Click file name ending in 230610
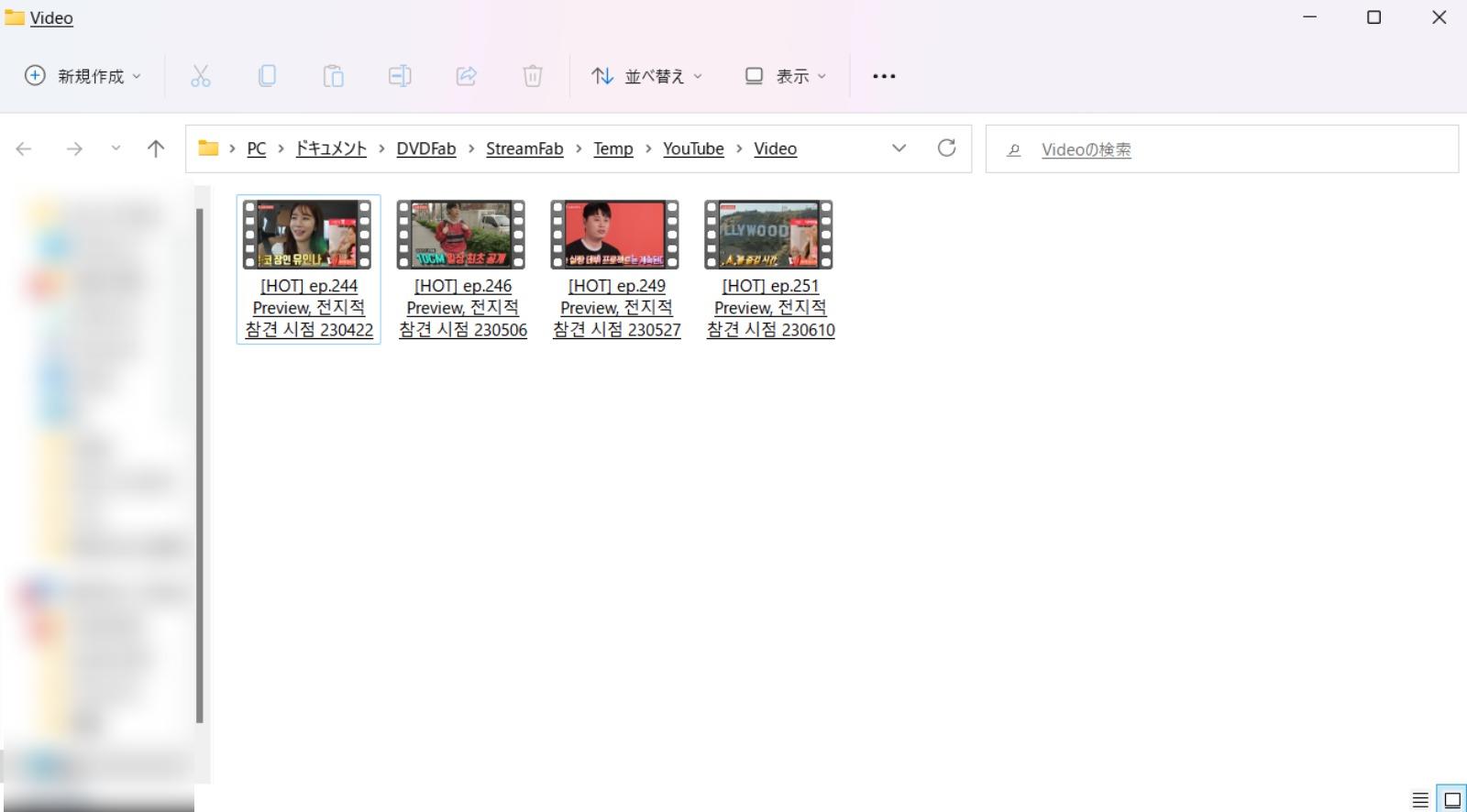This screenshot has height=812, width=1467. click(771, 308)
